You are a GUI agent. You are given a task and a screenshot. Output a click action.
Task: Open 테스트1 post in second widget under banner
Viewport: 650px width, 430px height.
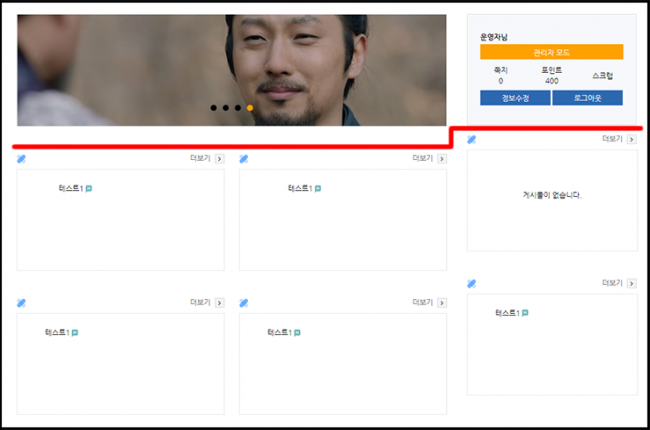[300, 188]
